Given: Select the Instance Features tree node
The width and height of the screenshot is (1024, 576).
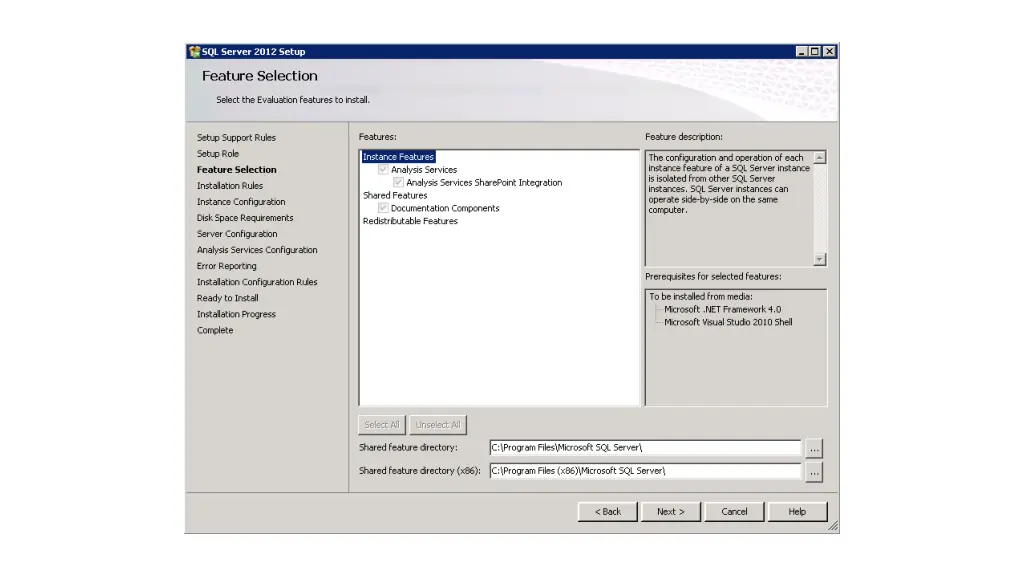Looking at the screenshot, I should click(x=398, y=157).
